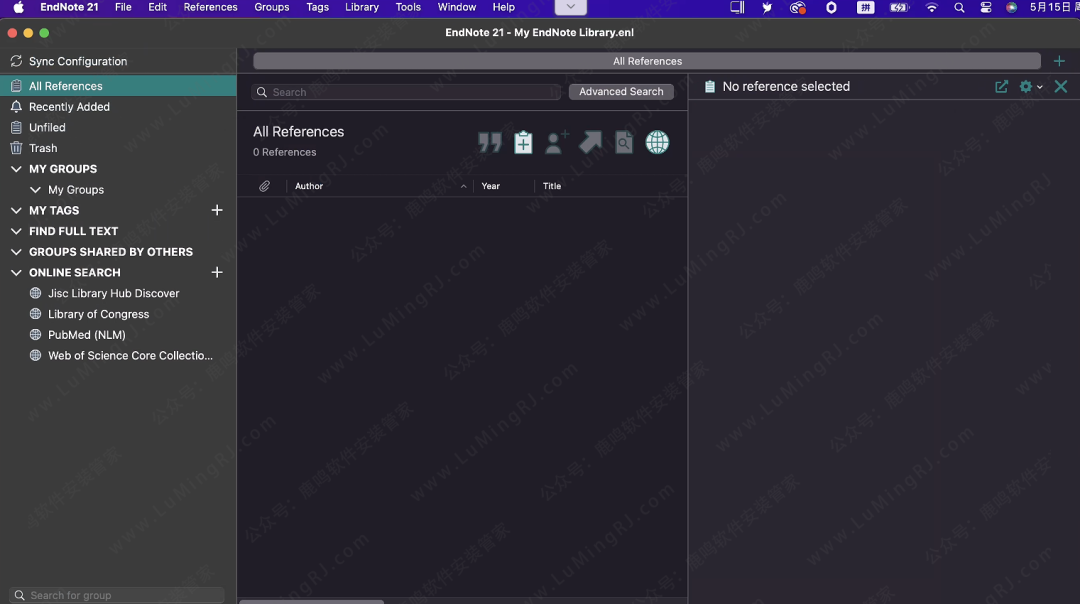Collapse GROUPS SHARED BY OTHERS section
This screenshot has width=1080, height=604.
[16, 252]
